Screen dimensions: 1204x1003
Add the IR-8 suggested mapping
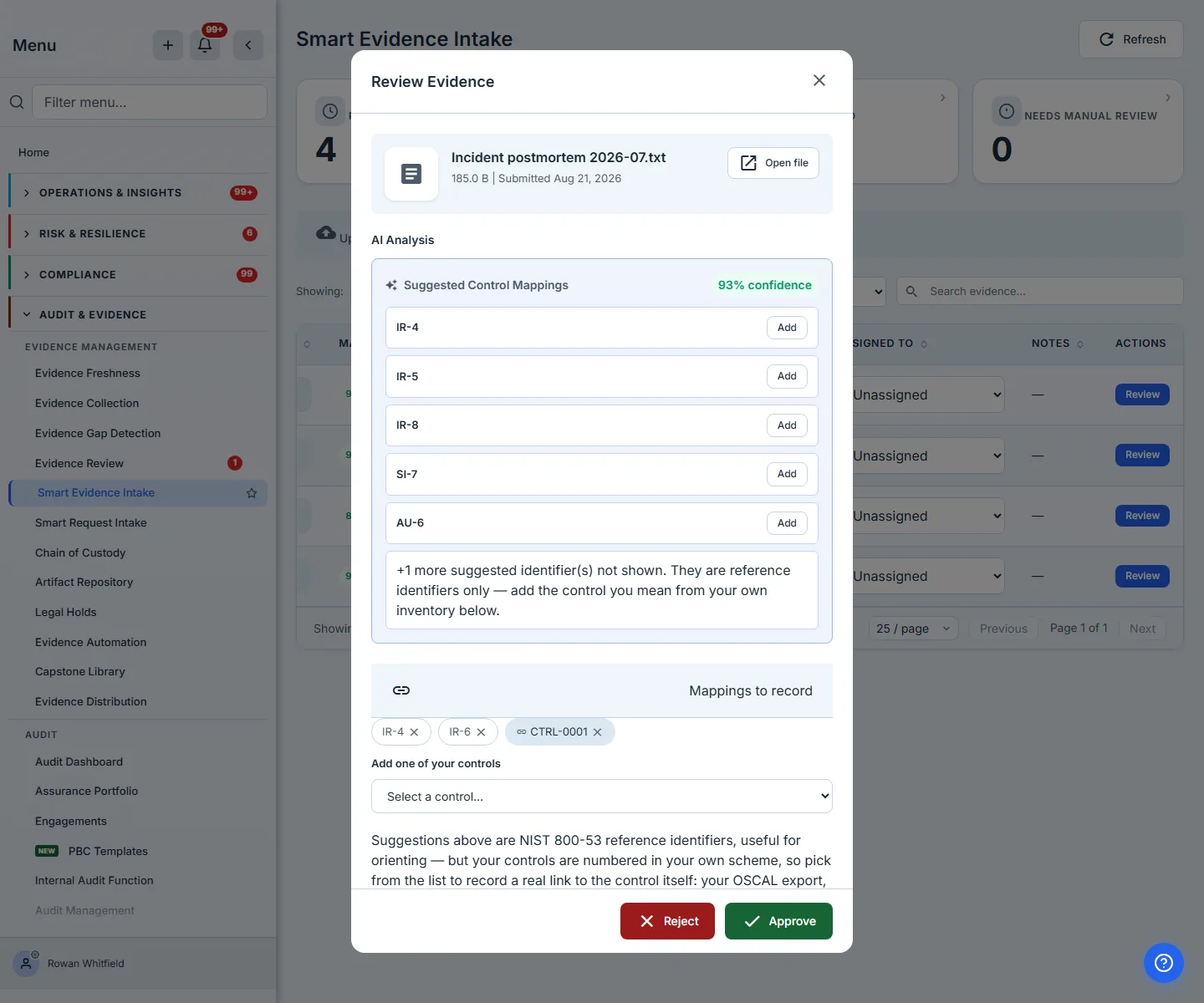click(787, 425)
